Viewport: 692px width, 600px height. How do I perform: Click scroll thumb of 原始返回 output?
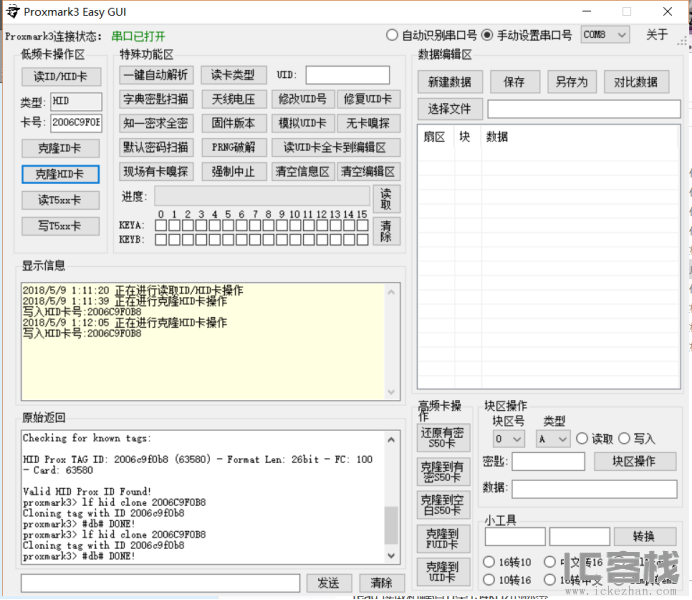391,525
